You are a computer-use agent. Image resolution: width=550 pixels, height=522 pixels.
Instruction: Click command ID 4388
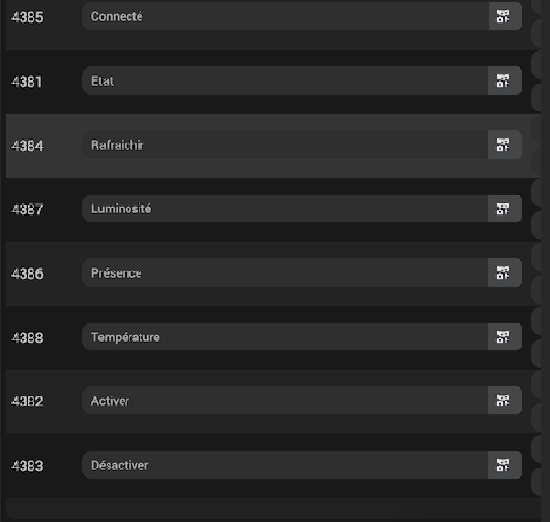point(27,338)
